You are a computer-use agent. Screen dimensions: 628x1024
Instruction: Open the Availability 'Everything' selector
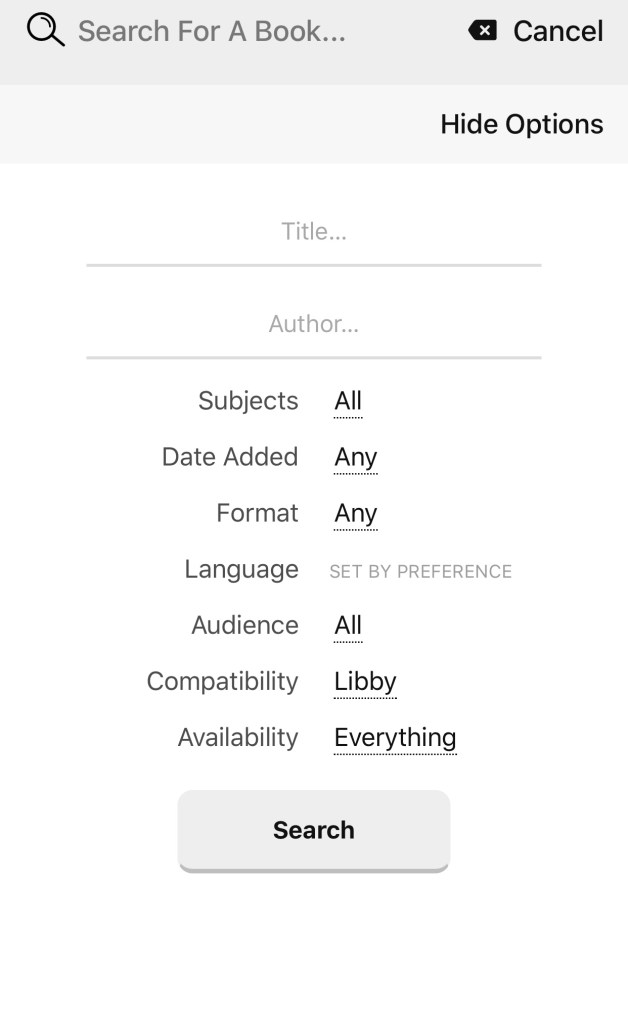[395, 737]
